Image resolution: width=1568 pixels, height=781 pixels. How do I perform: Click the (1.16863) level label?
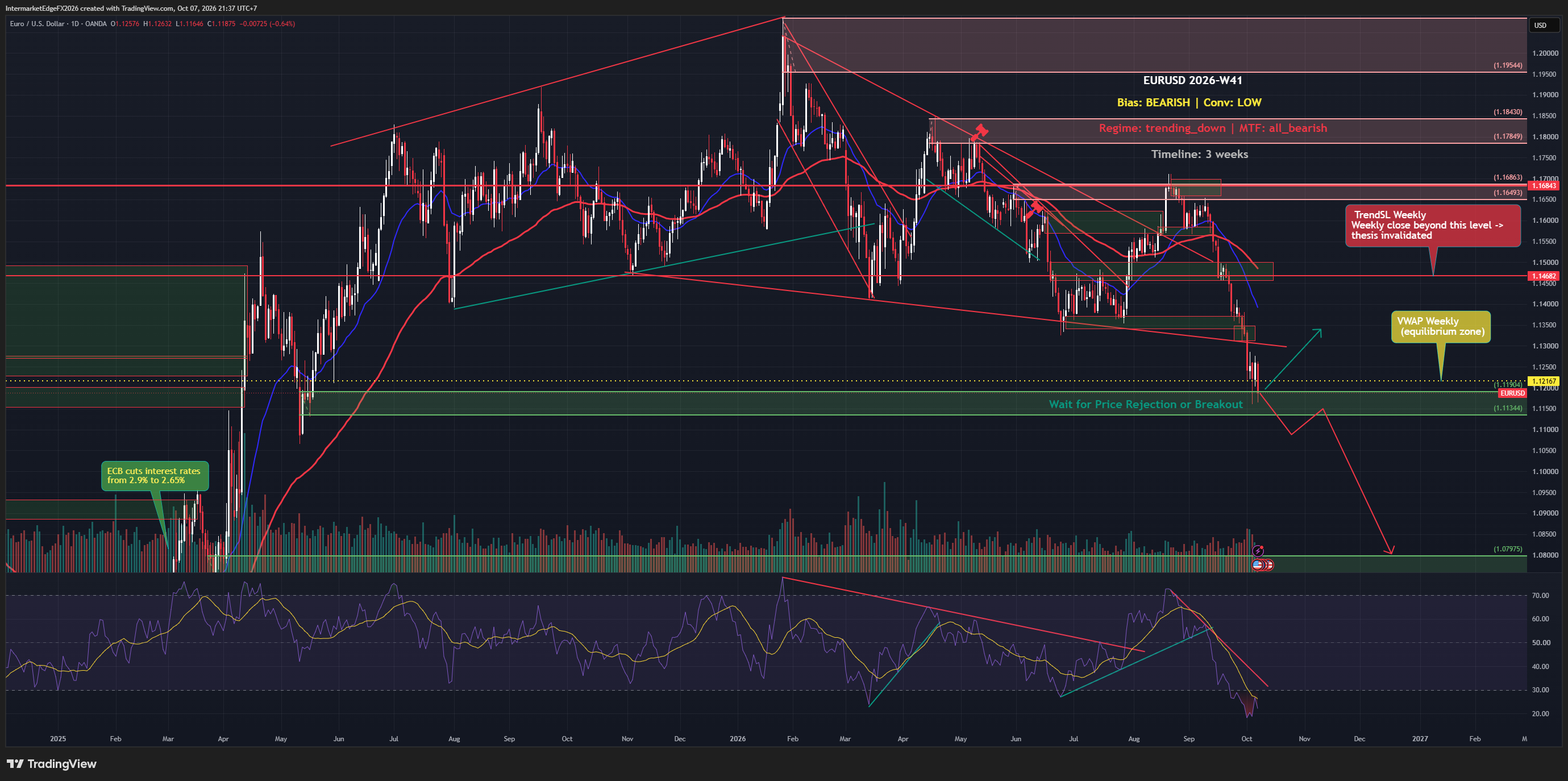coord(1508,177)
